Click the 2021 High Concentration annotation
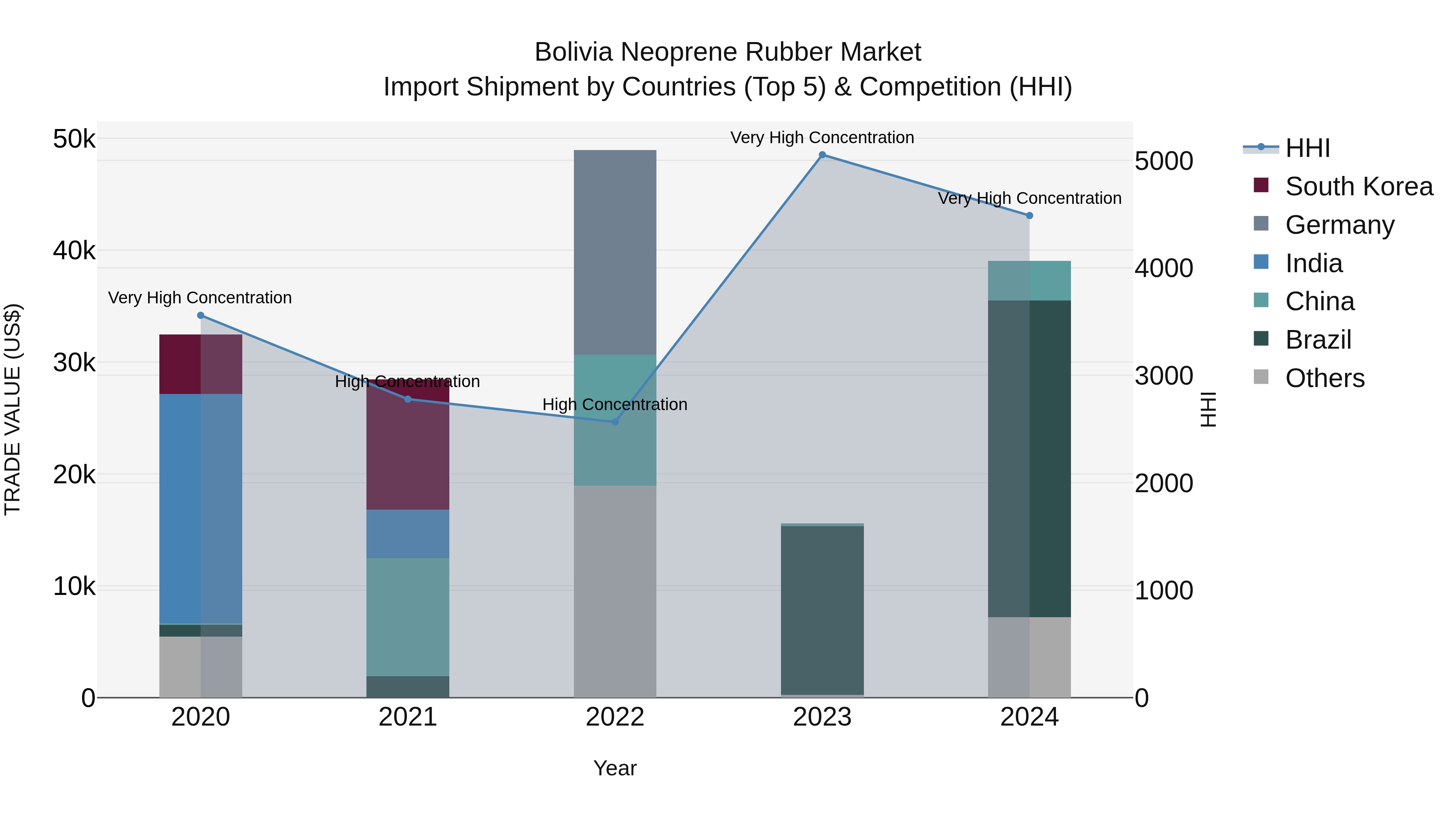The width and height of the screenshot is (1456, 819). point(408,381)
